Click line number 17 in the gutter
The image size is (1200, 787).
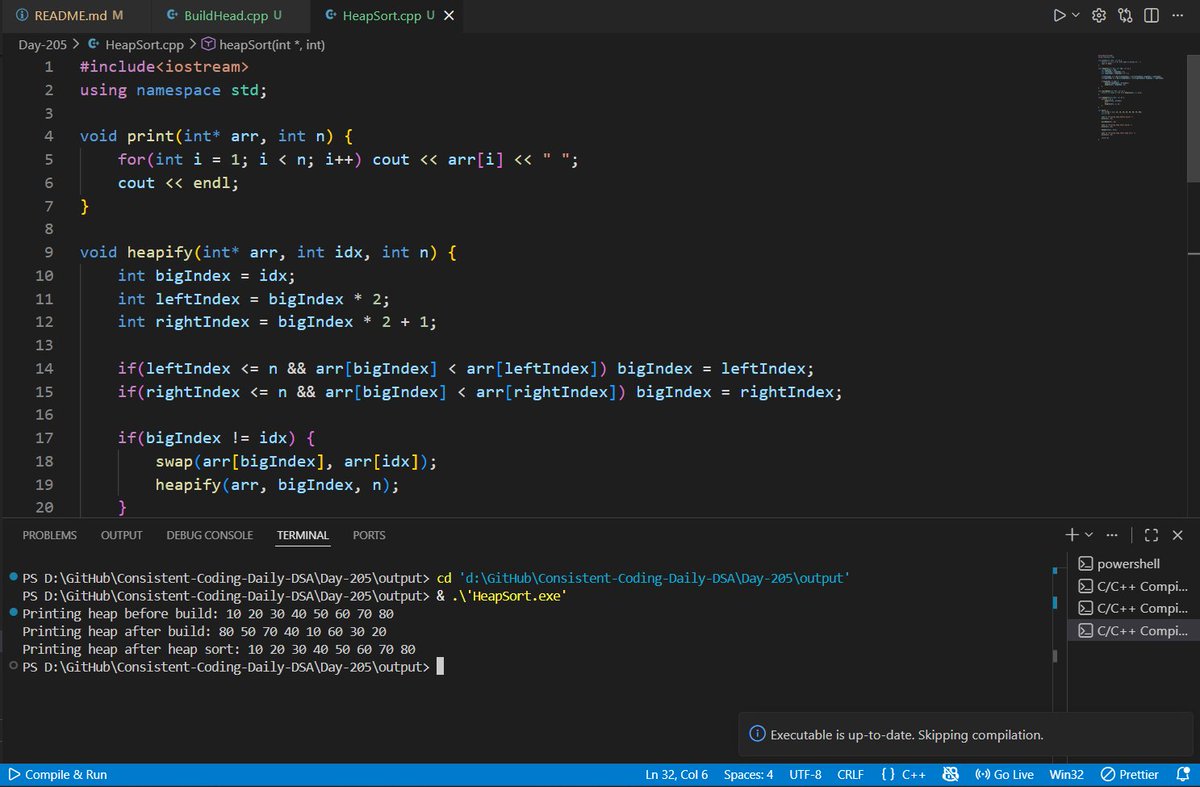(x=44, y=438)
